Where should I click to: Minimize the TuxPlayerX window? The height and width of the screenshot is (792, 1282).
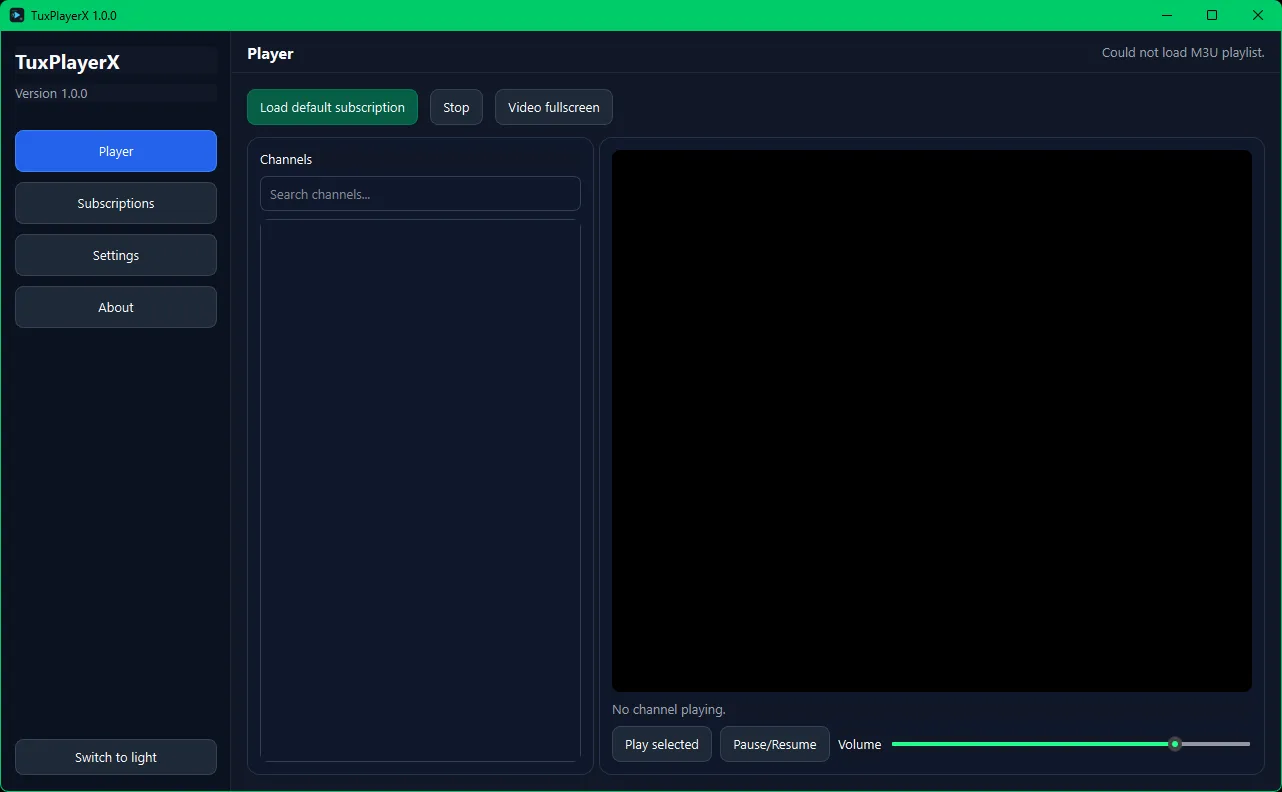tap(1167, 15)
